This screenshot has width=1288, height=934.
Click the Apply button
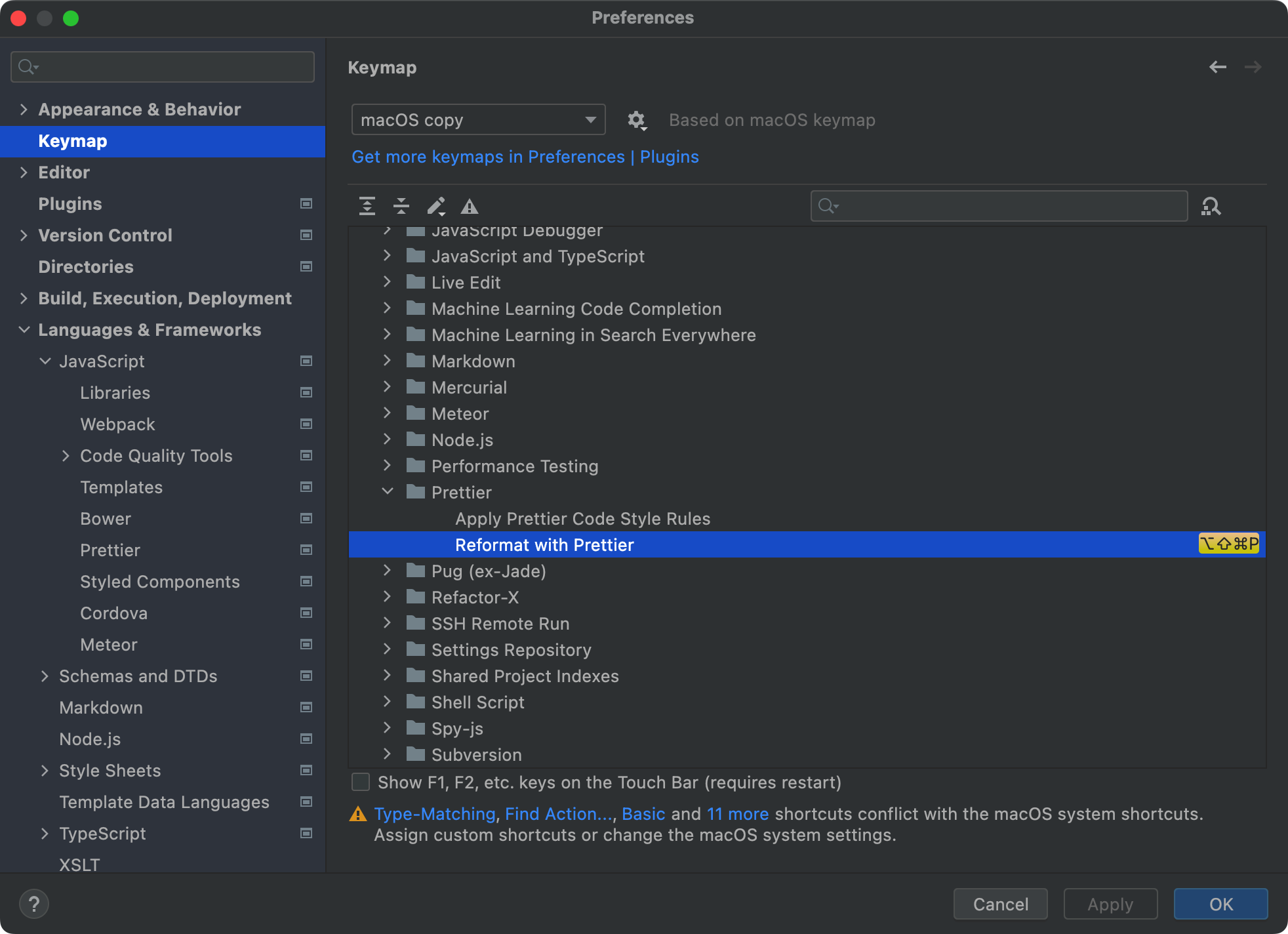[x=1110, y=903]
